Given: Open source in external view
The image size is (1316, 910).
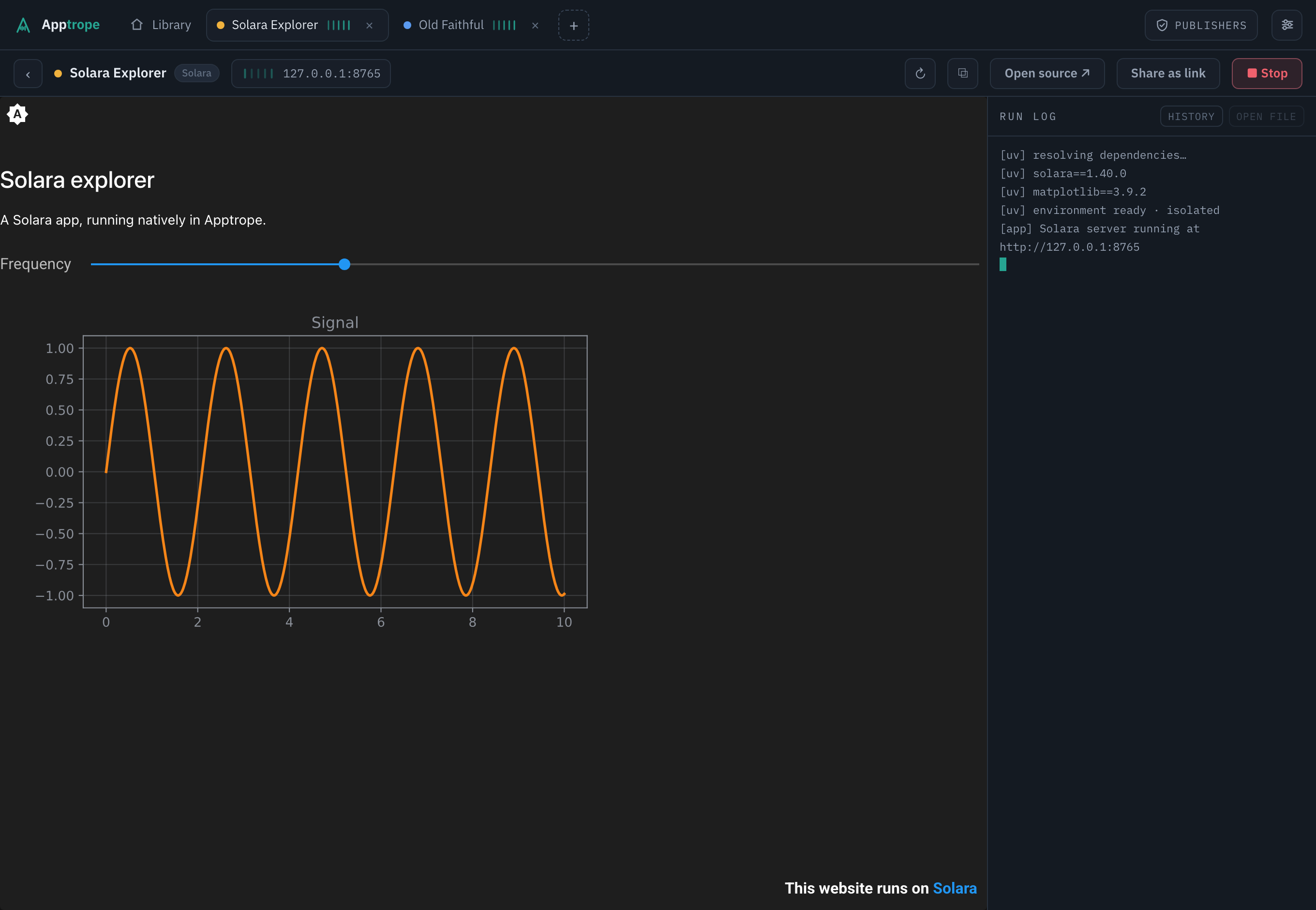Looking at the screenshot, I should pyautogui.click(x=1047, y=74).
